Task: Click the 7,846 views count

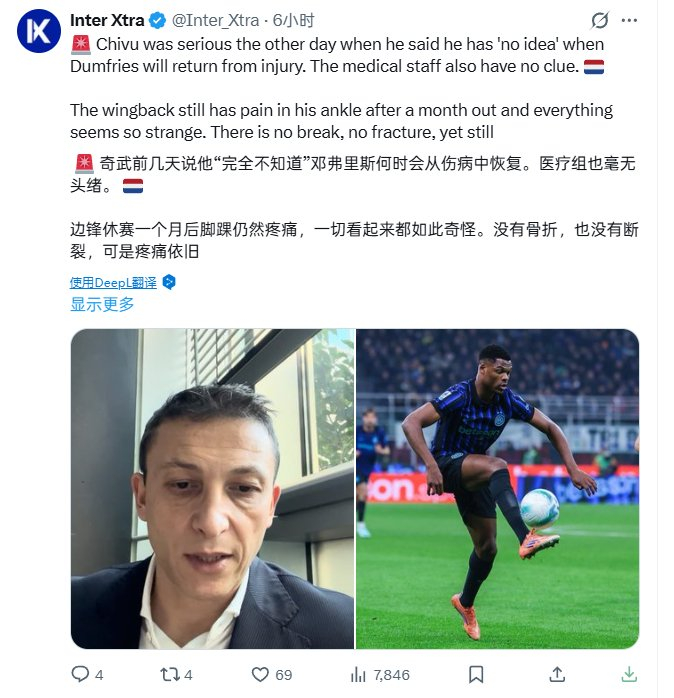Action: tap(391, 675)
